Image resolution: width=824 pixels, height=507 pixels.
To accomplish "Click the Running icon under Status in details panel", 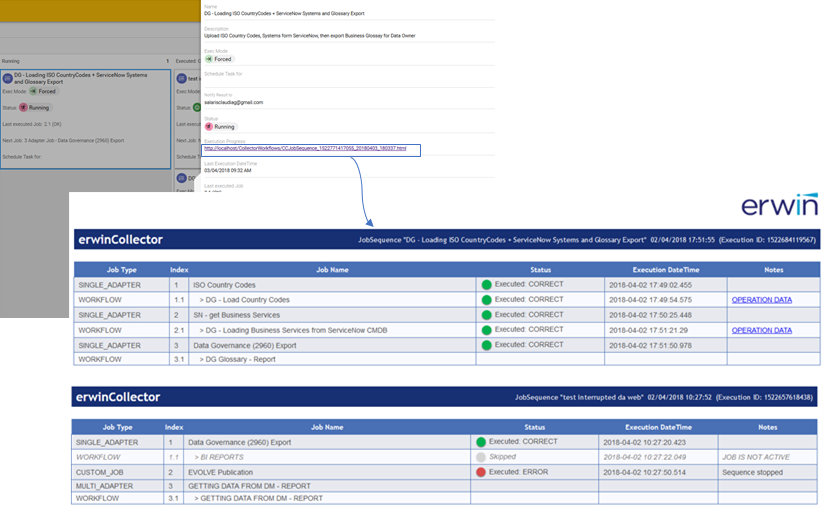I will 209,127.
